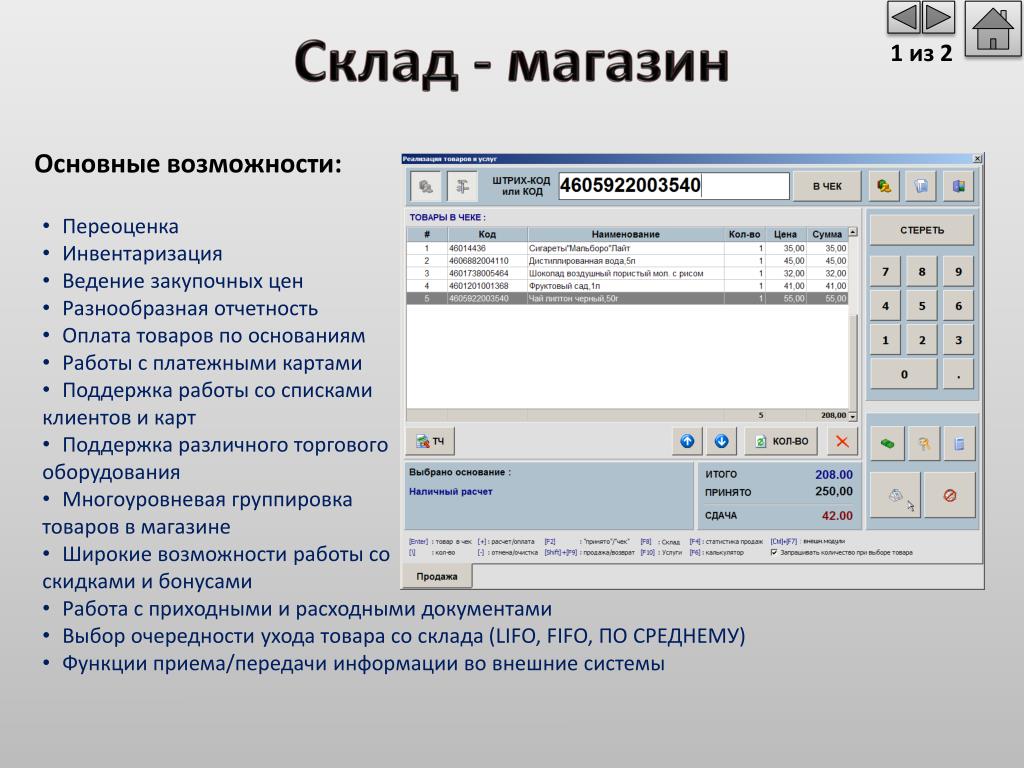Click the ПРИНЯТО value 250,00
1024x768 pixels.
pos(834,491)
